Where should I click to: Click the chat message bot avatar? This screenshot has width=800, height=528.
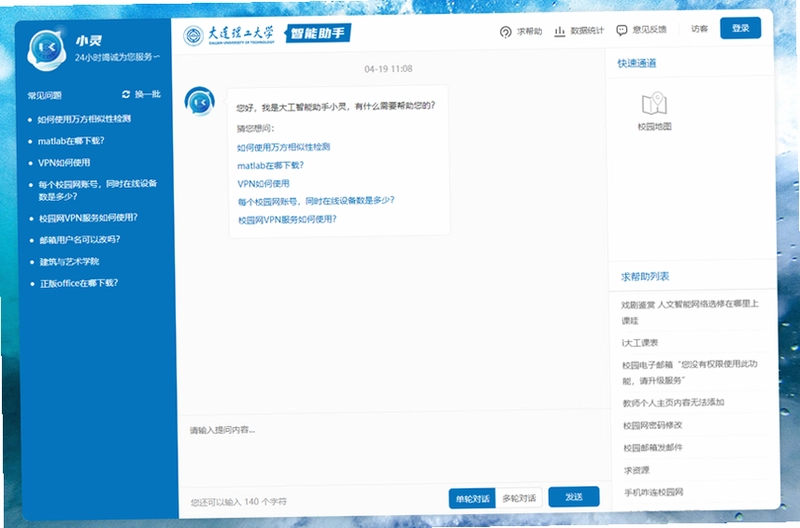tap(199, 101)
